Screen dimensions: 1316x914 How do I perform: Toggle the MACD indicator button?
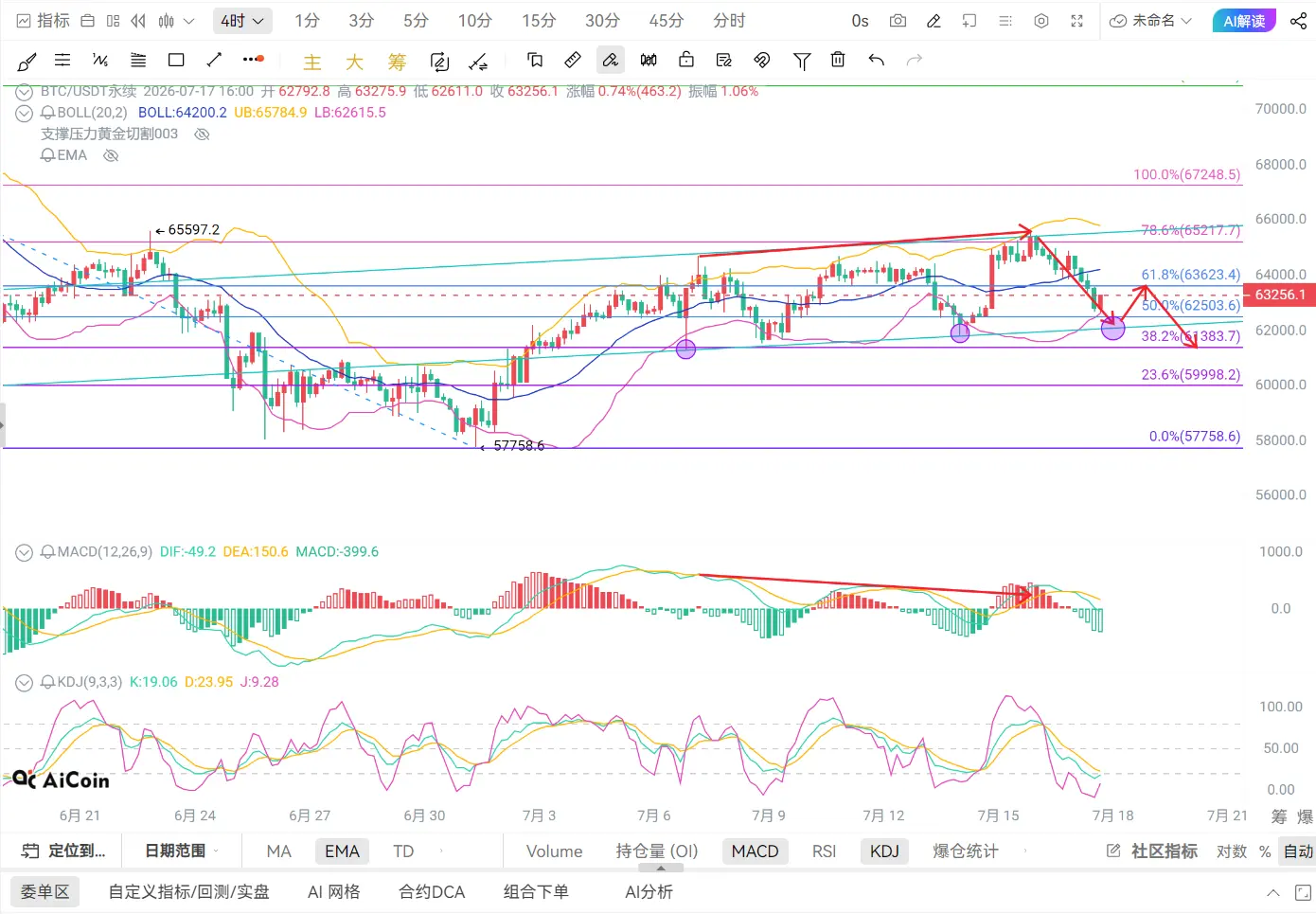pos(755,851)
